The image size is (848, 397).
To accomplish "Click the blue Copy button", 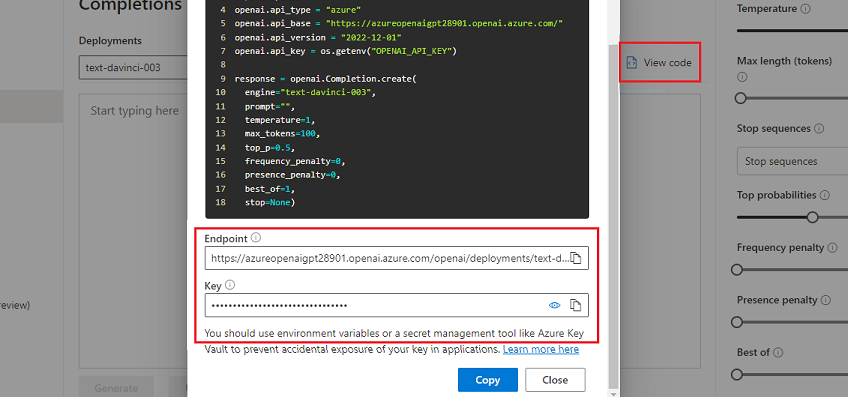I will pyautogui.click(x=488, y=380).
